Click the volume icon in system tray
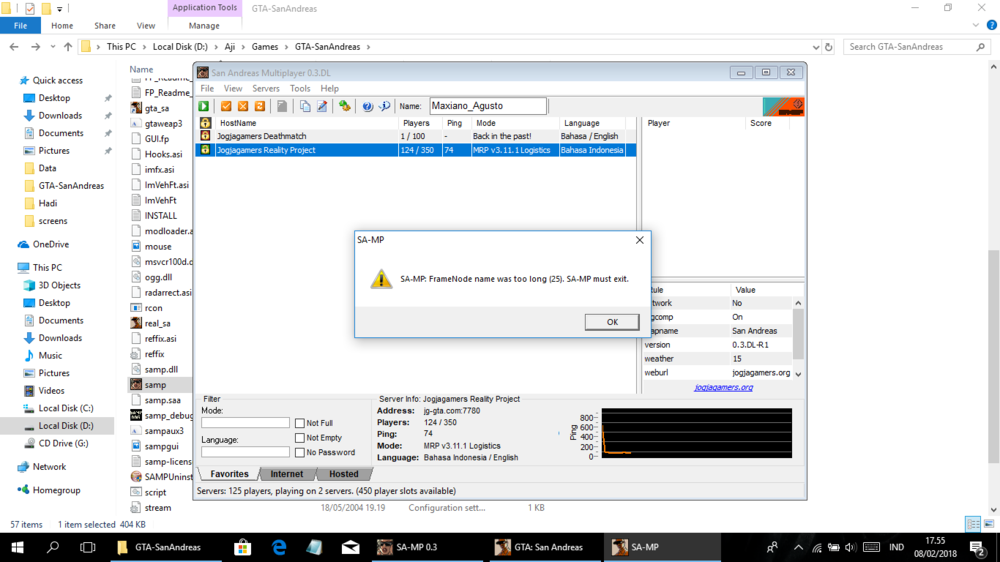This screenshot has width=1000, height=562. click(850, 547)
